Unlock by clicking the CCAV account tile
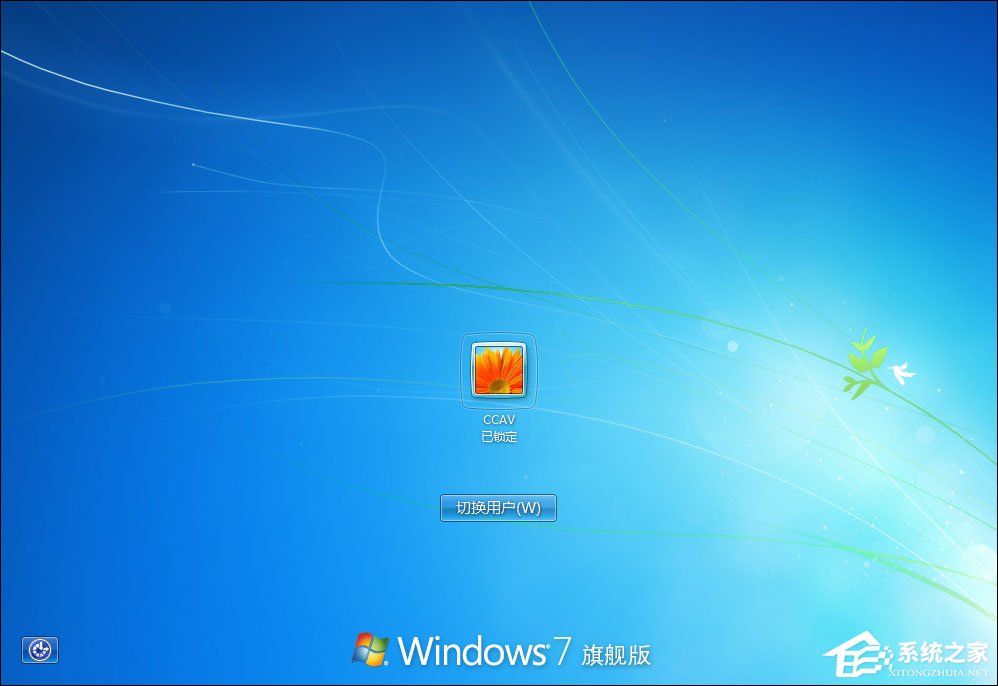 (500, 372)
